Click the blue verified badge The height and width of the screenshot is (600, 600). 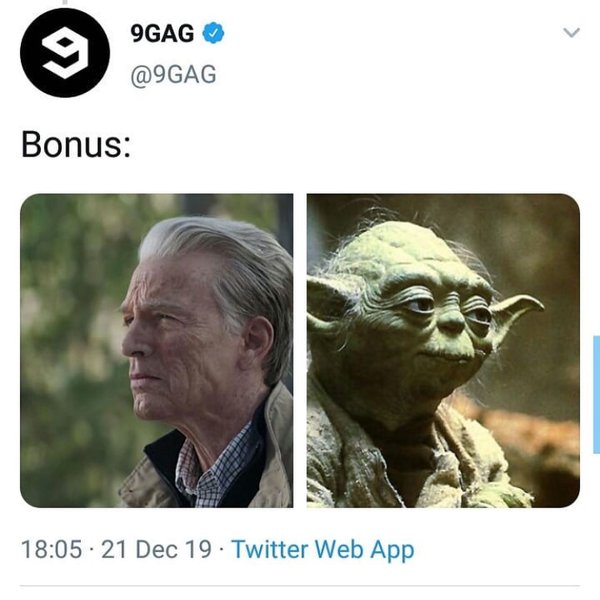[214, 33]
